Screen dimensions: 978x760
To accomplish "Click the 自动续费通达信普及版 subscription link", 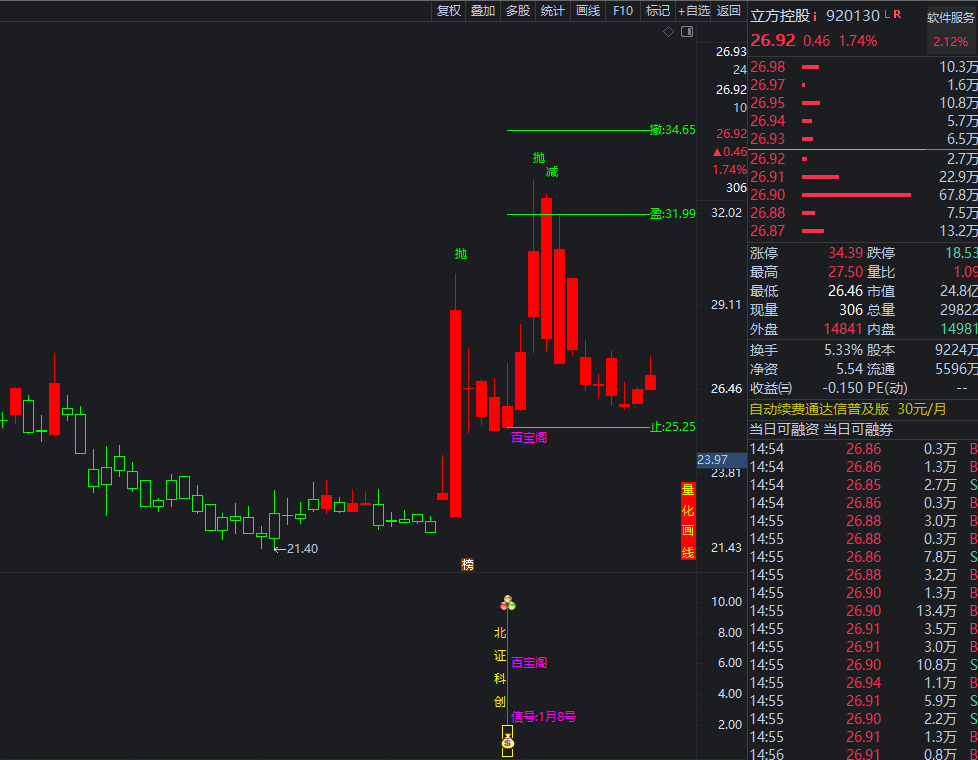I will point(819,409).
